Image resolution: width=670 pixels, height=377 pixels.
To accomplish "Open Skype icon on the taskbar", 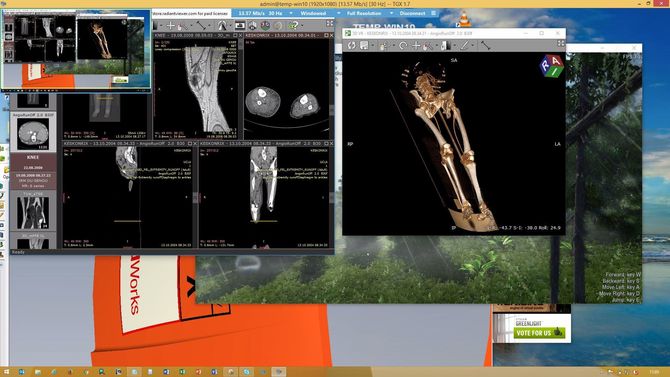I will (247, 372).
